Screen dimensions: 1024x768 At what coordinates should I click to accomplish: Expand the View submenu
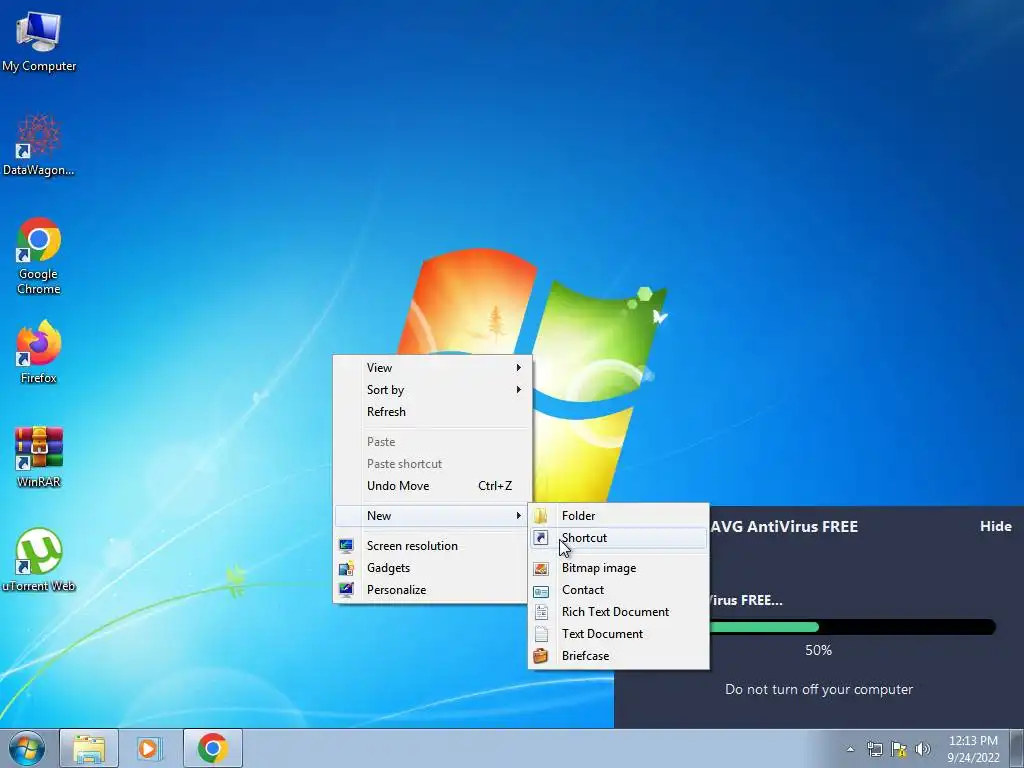tap(432, 368)
